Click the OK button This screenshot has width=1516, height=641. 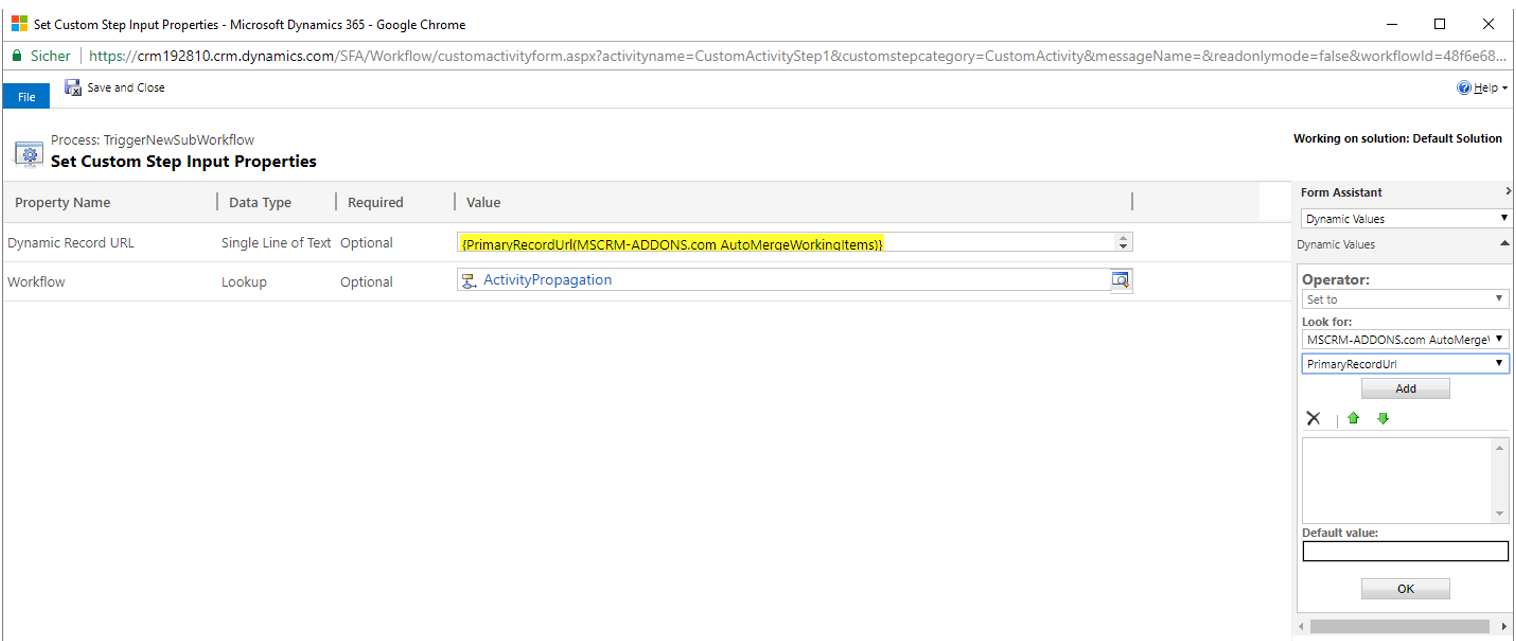[x=1405, y=589]
